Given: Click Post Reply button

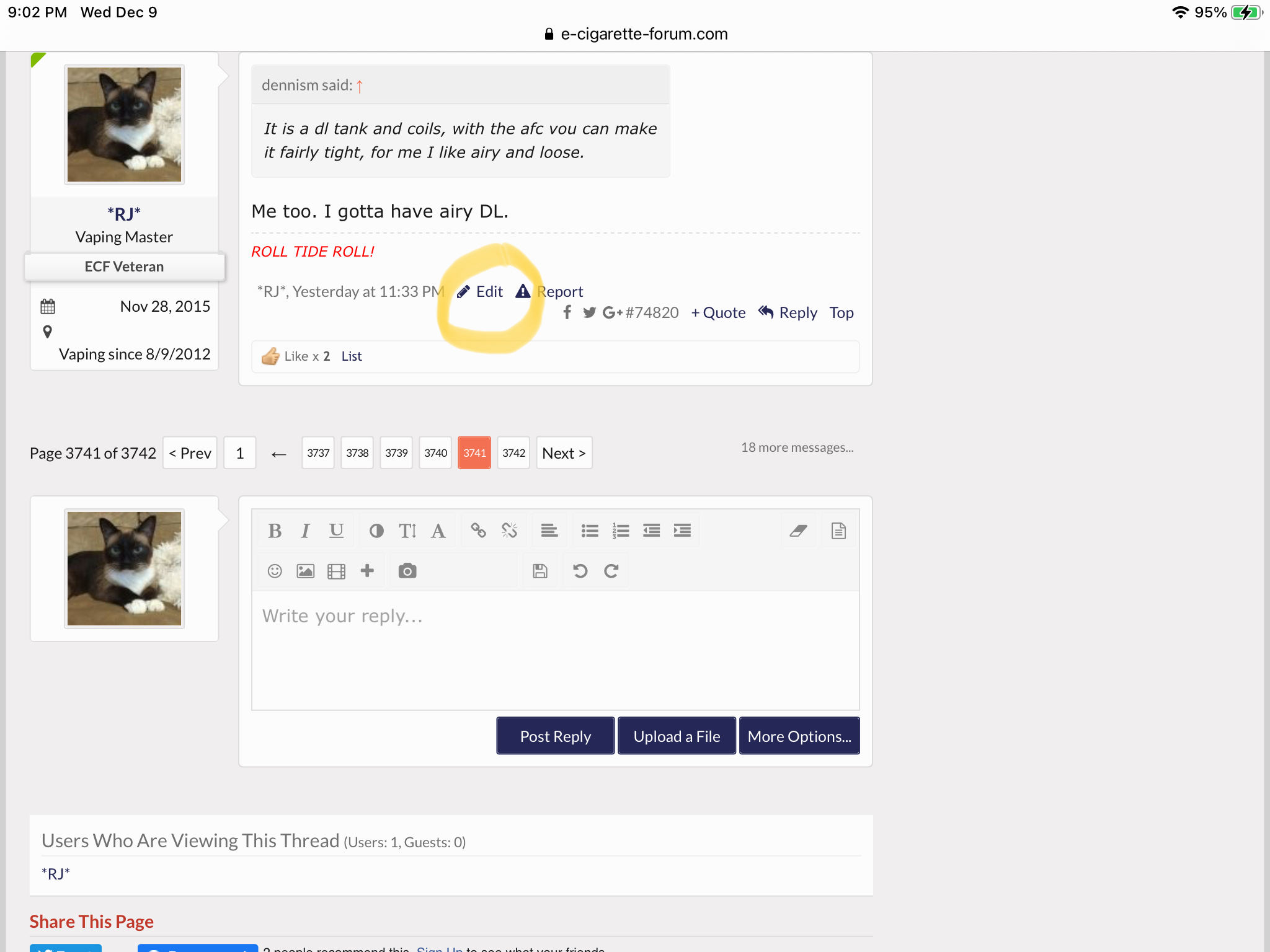Looking at the screenshot, I should tap(556, 736).
